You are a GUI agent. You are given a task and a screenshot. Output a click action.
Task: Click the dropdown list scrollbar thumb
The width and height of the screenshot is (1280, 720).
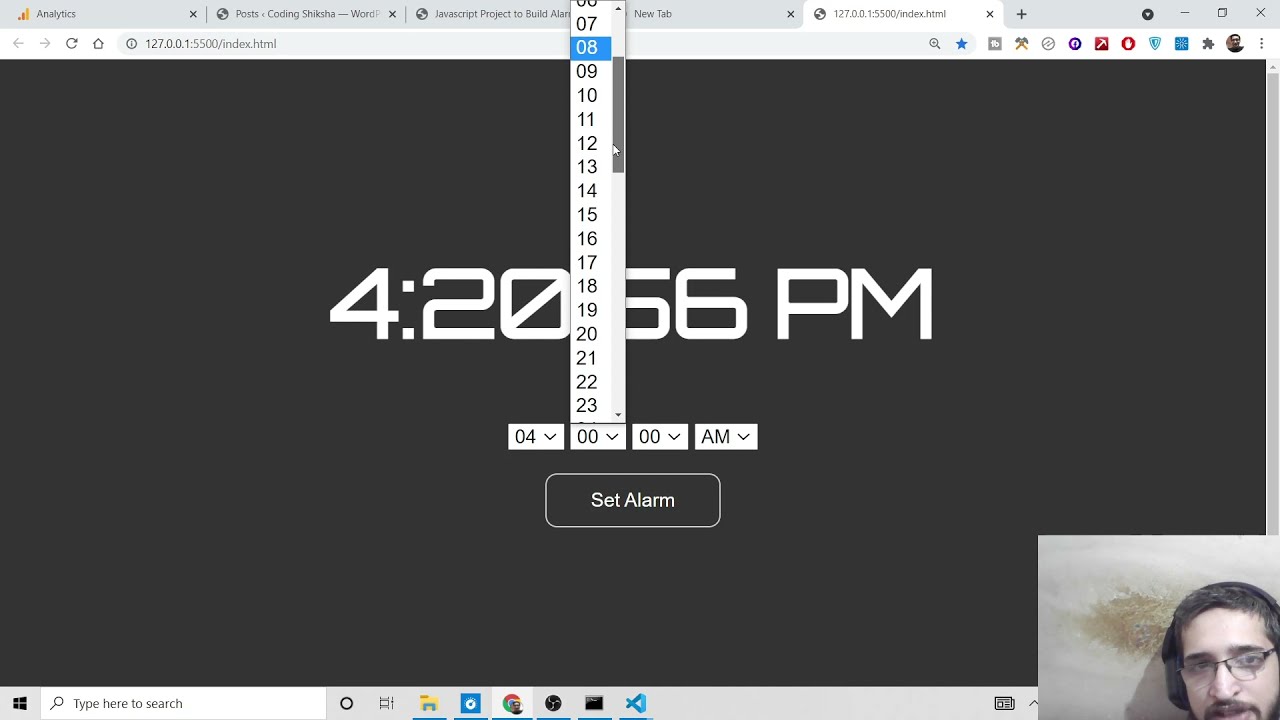pyautogui.click(x=618, y=115)
